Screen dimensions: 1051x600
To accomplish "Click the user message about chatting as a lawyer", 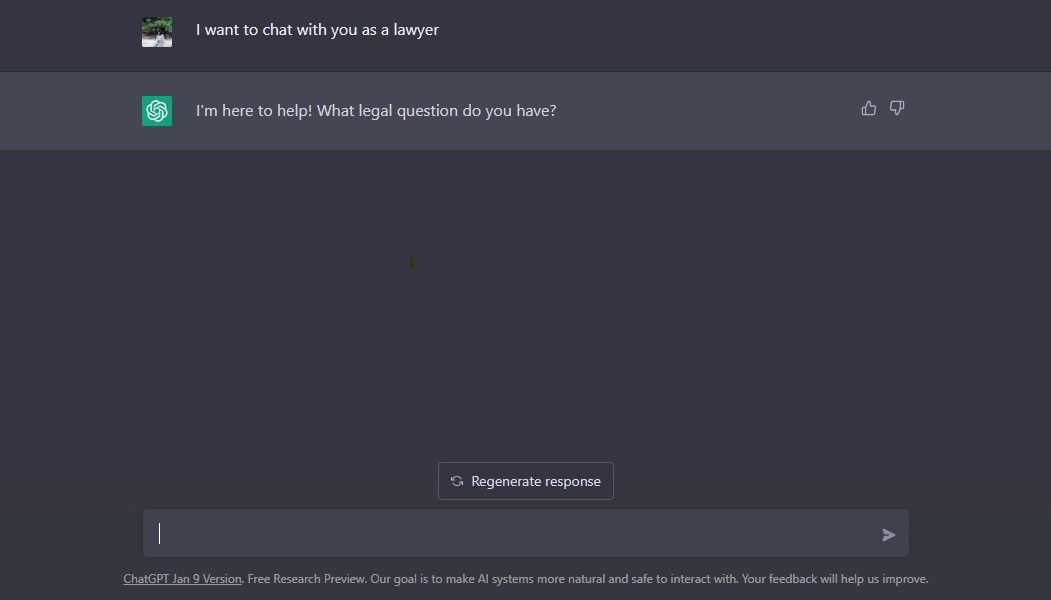I will 317,30.
